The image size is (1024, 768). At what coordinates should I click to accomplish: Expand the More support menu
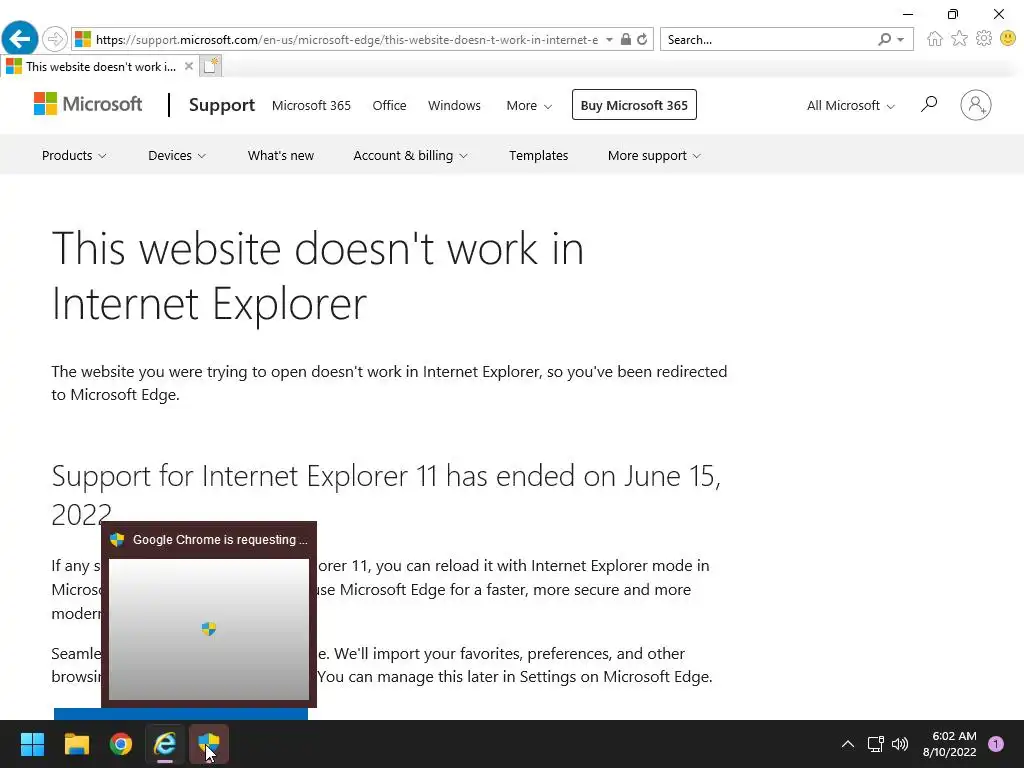coord(654,155)
